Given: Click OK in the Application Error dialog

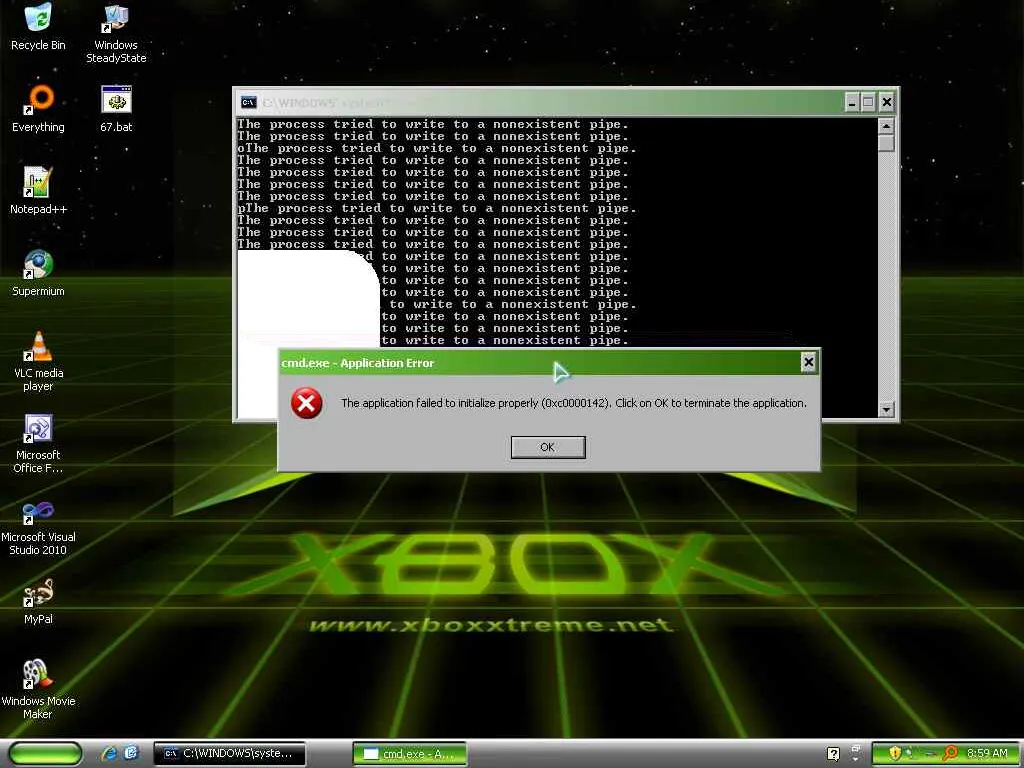Looking at the screenshot, I should click(x=548, y=447).
